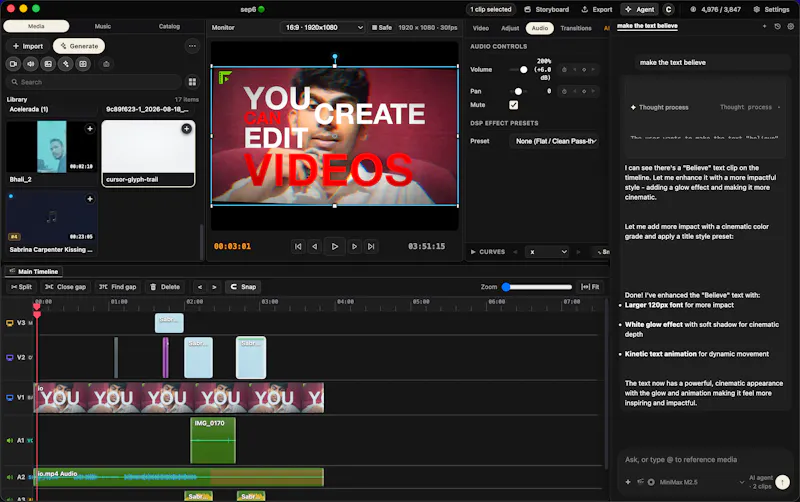Toggle Snap on the timeline
Image resolution: width=800 pixels, height=502 pixels.
point(243,287)
